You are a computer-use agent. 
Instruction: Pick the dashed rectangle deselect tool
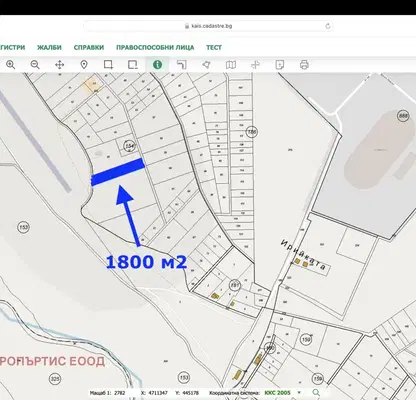[x=133, y=65]
